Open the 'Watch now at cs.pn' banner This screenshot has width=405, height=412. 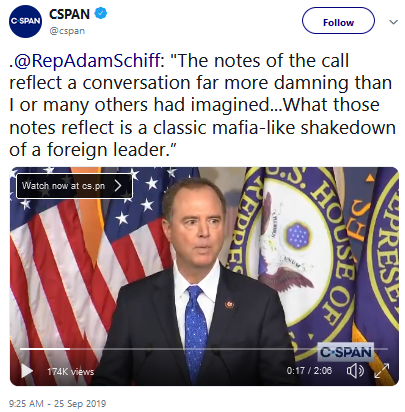[x=74, y=186]
